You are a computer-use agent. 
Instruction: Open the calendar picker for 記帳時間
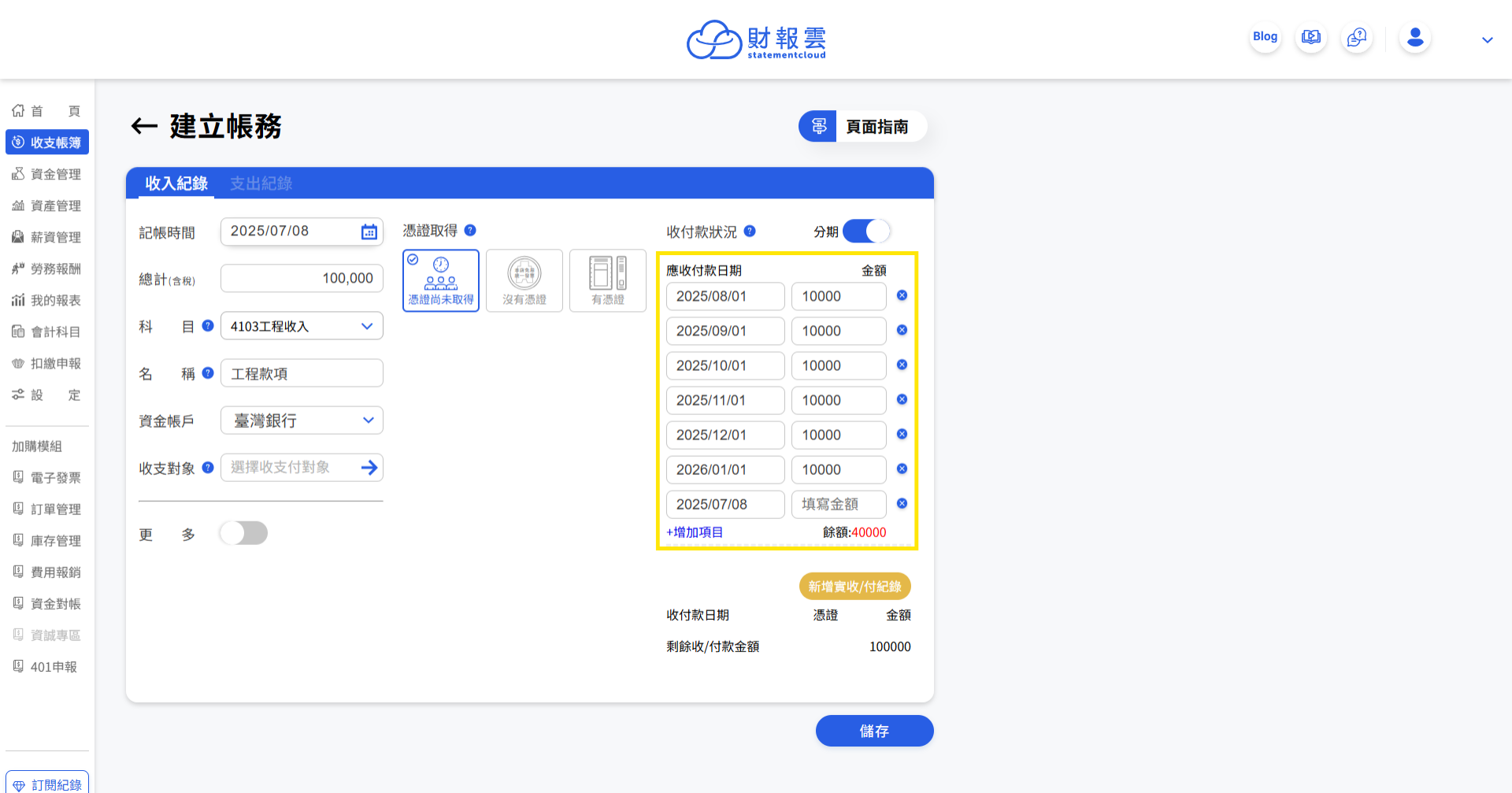[369, 232]
